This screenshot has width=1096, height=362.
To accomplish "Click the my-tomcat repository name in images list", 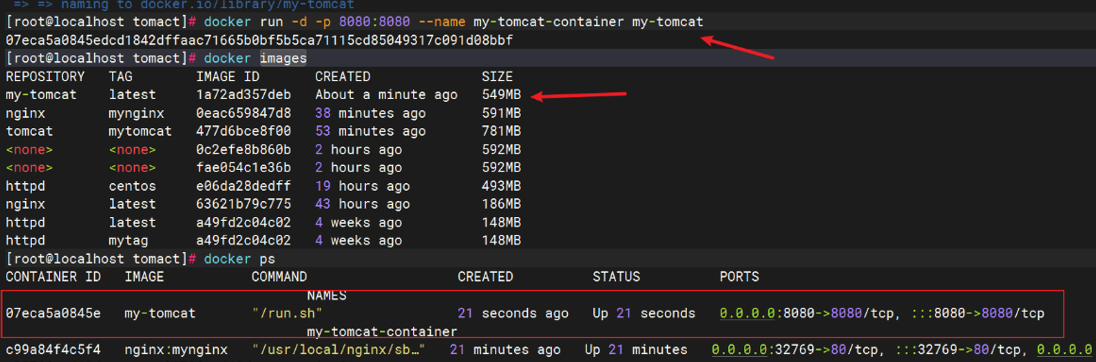I will pos(41,95).
